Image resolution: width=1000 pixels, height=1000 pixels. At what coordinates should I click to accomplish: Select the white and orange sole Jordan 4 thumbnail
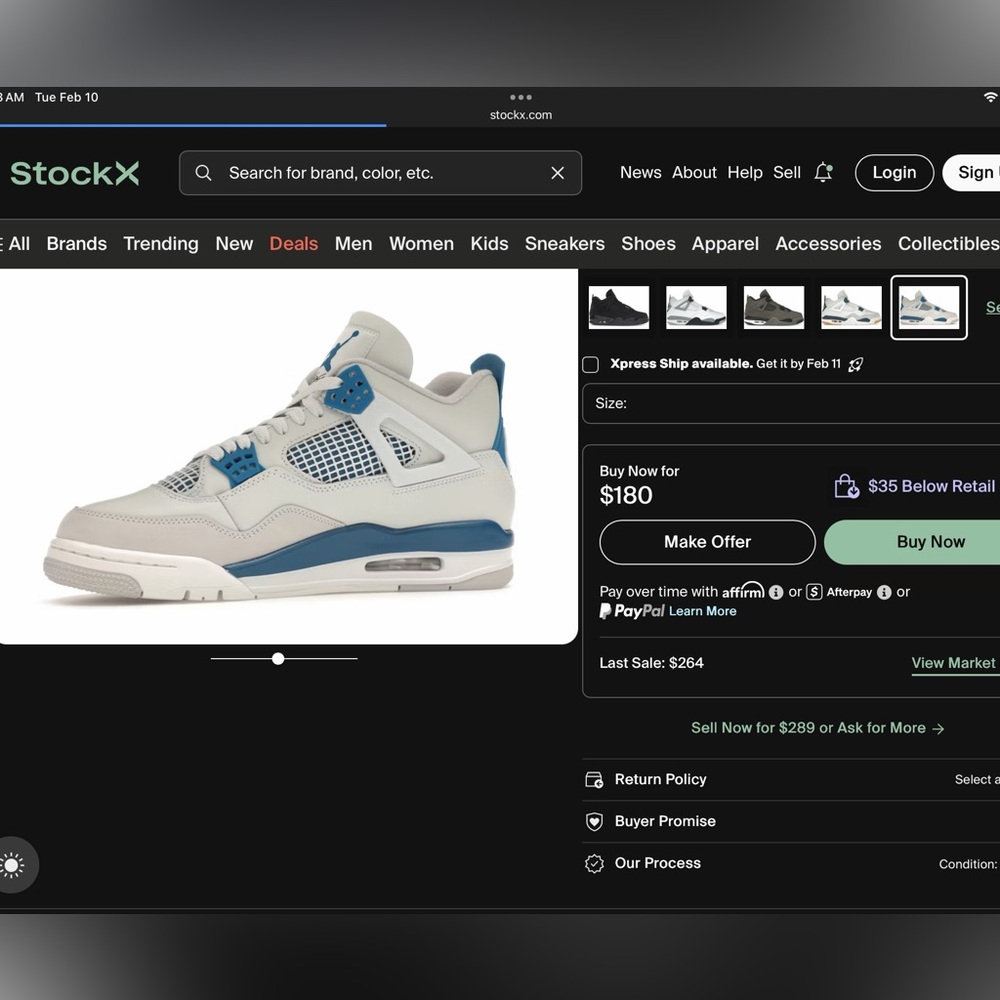coord(851,307)
